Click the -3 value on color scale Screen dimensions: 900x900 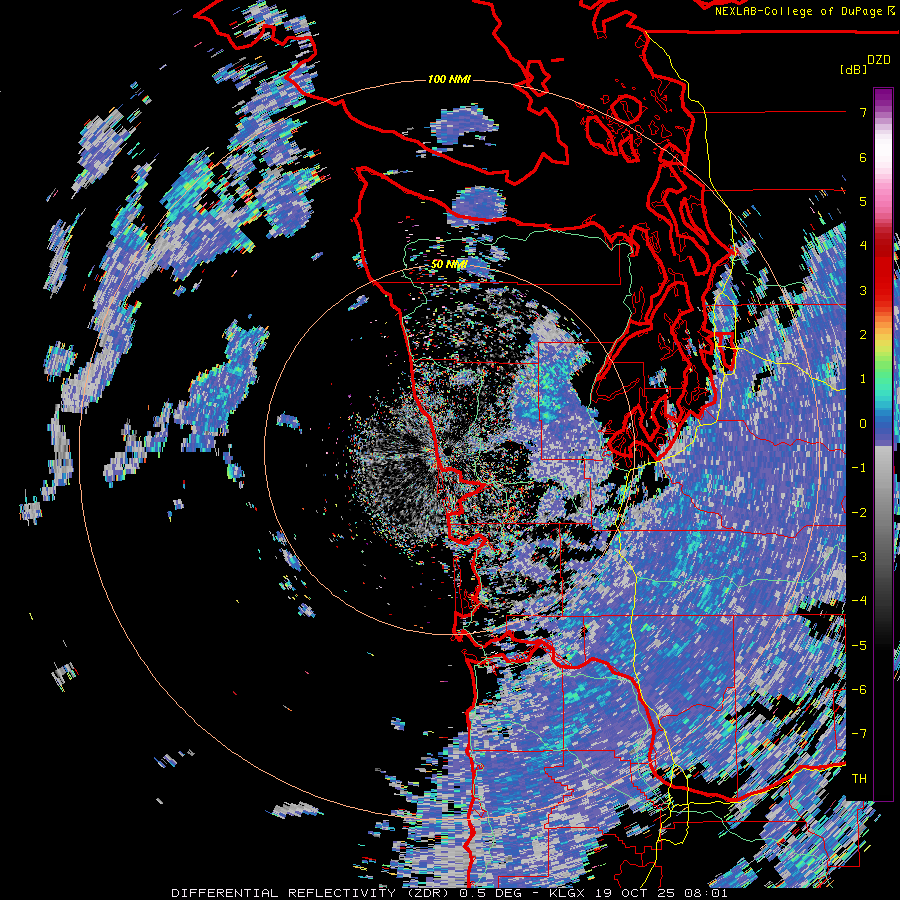tap(859, 557)
